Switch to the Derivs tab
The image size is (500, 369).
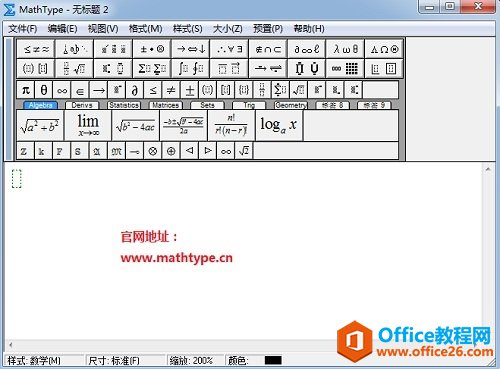82,105
